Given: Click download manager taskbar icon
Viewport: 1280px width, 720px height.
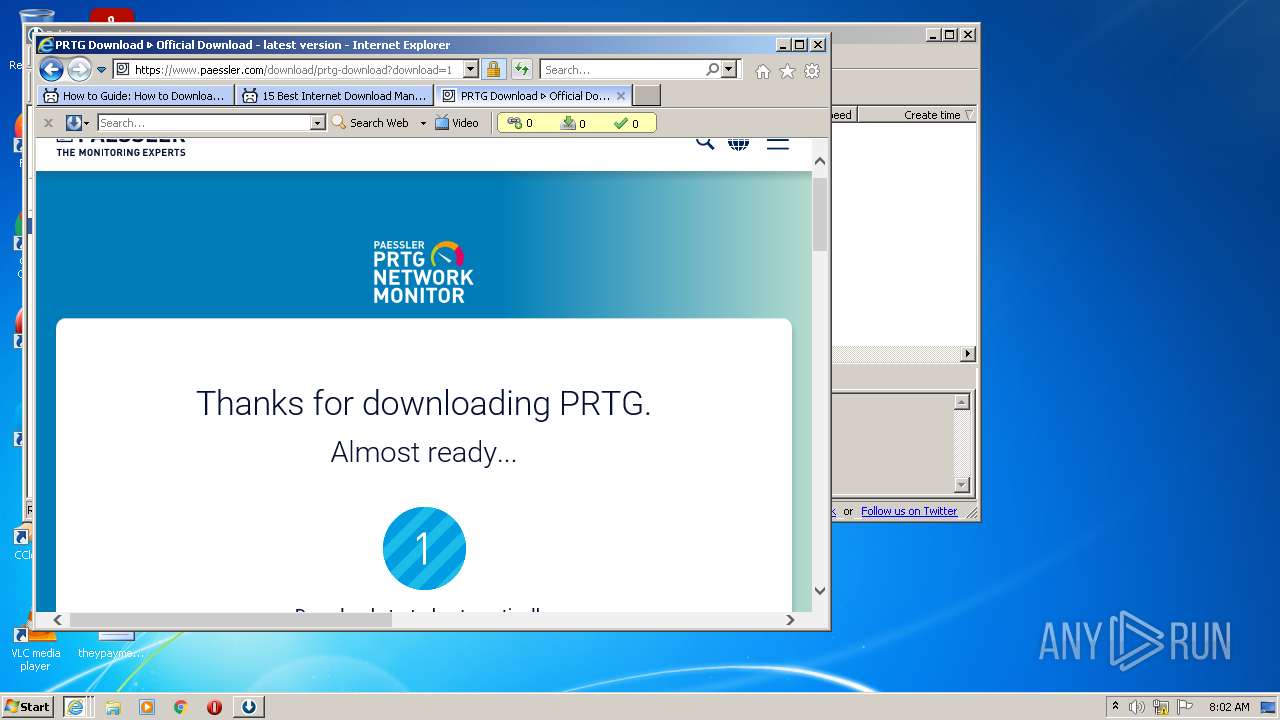Looking at the screenshot, I should 249,707.
